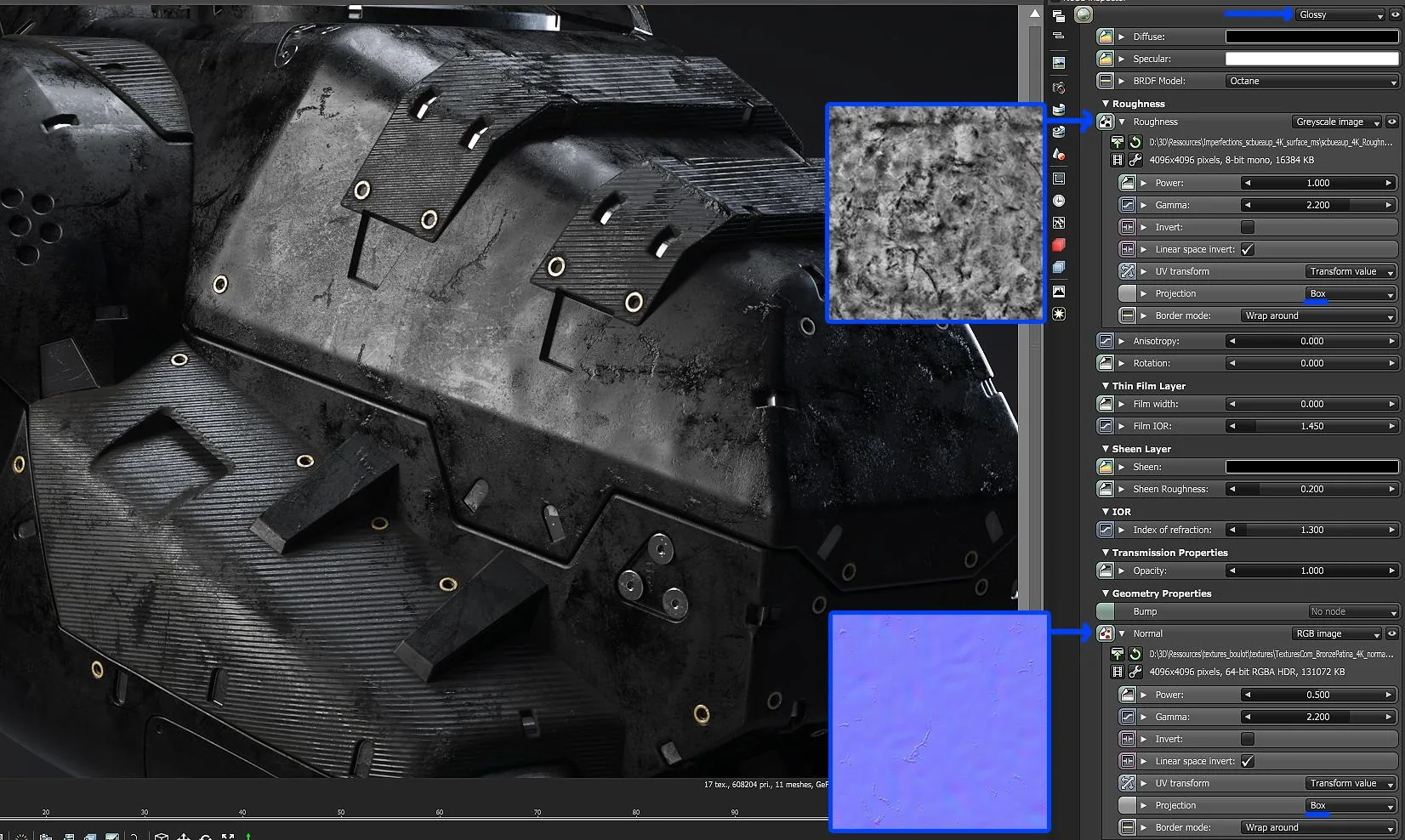
Task: Click the Anisotropy value slider
Action: (x=1312, y=341)
